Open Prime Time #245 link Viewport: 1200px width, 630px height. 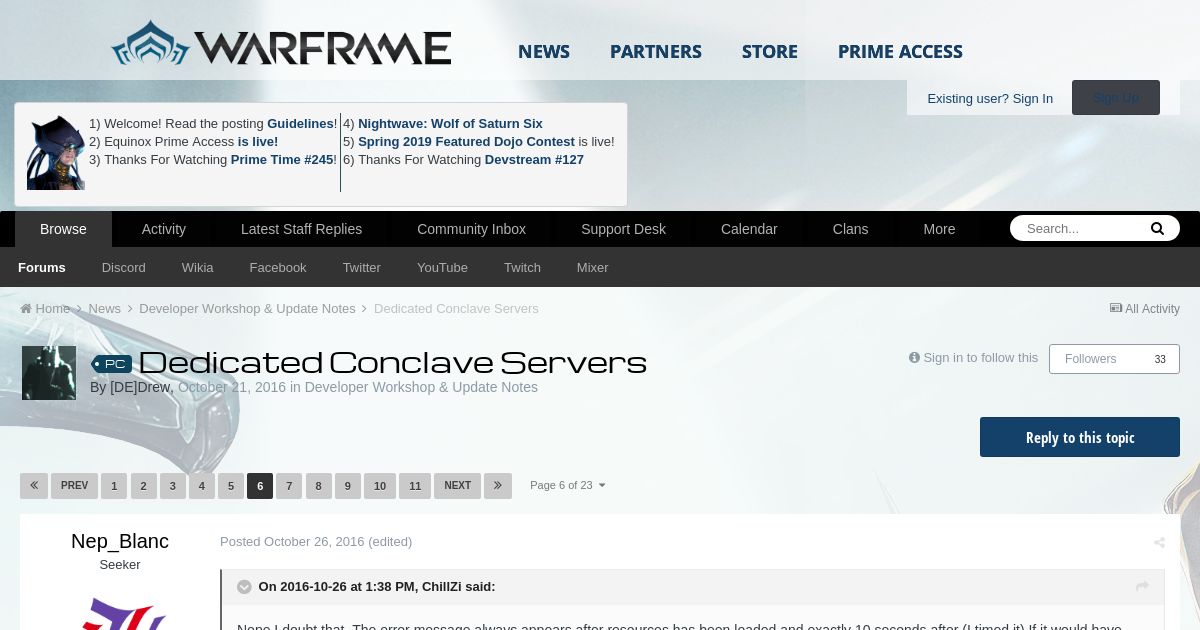(282, 160)
